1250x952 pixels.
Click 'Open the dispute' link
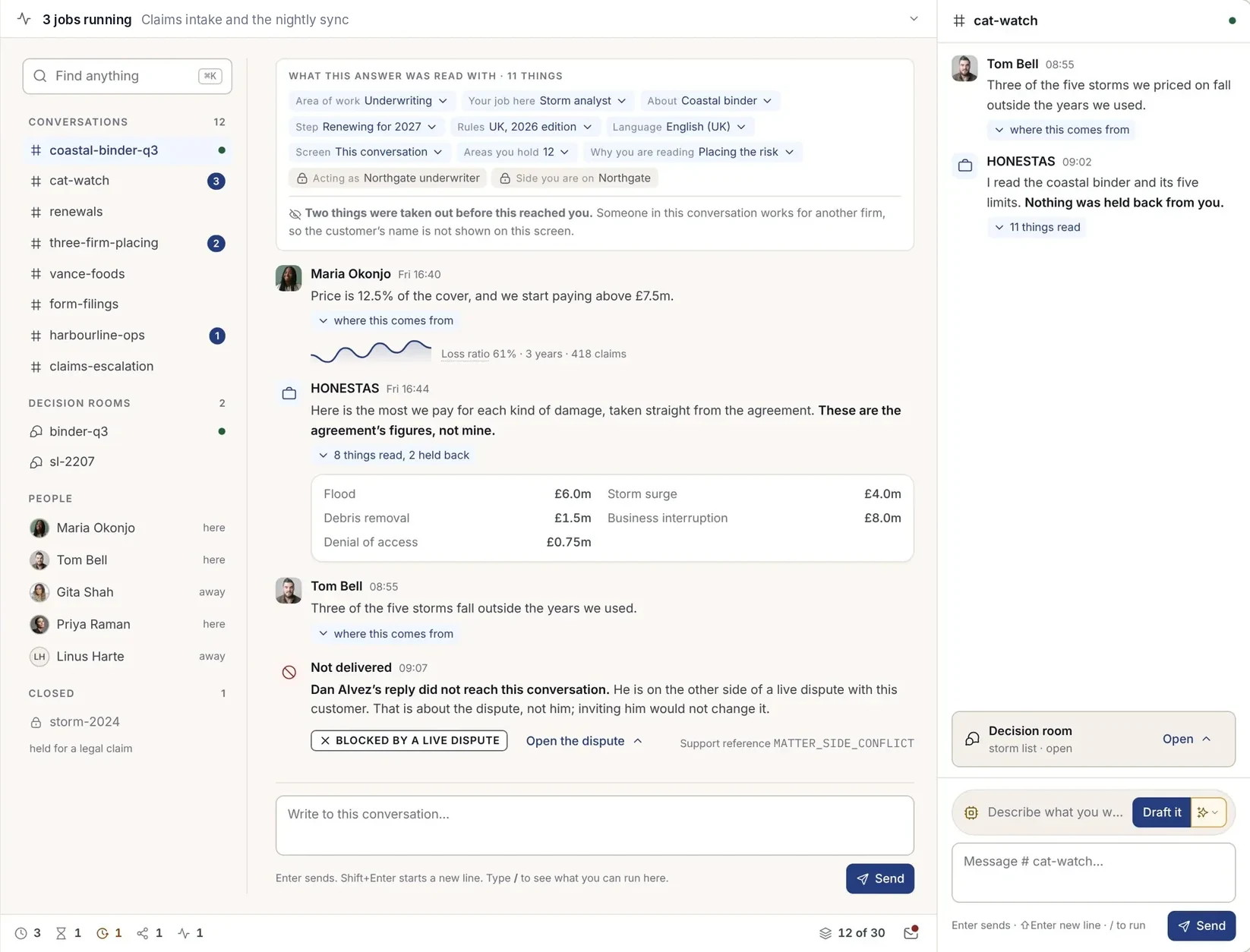[584, 741]
